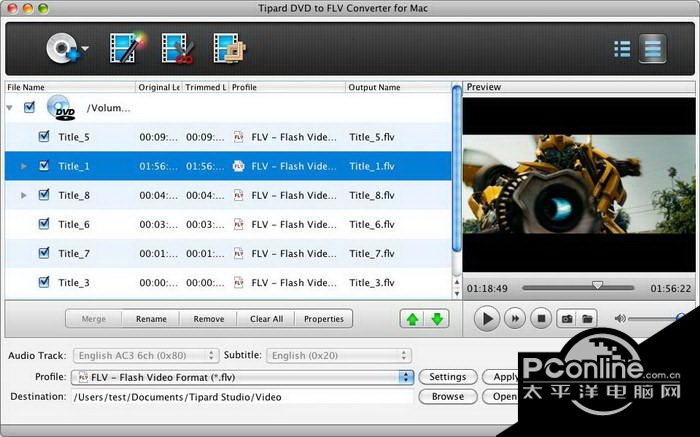Mute audio with the speaker icon

click(x=620, y=319)
